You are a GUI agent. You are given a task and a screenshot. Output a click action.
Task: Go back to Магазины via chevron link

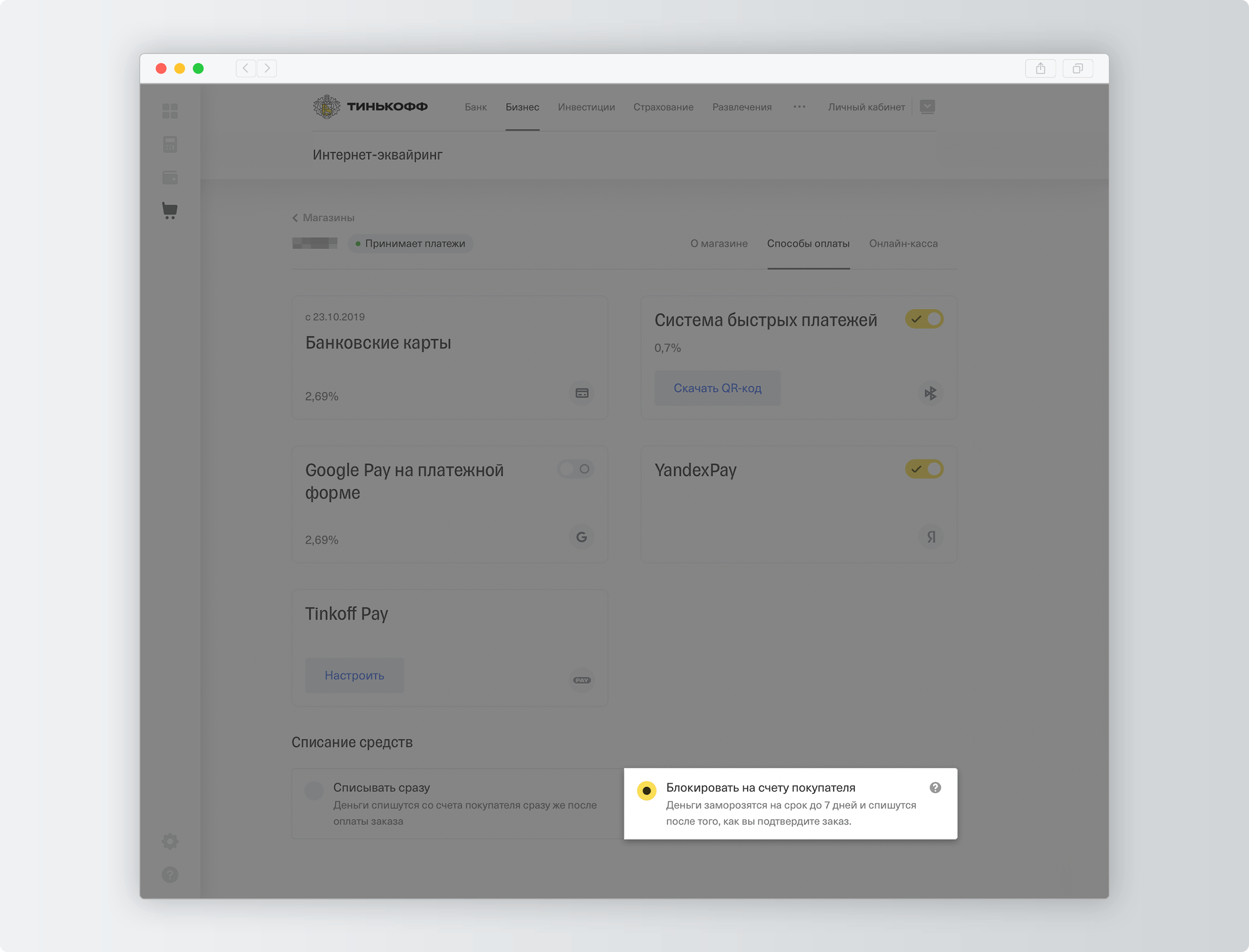tap(323, 218)
